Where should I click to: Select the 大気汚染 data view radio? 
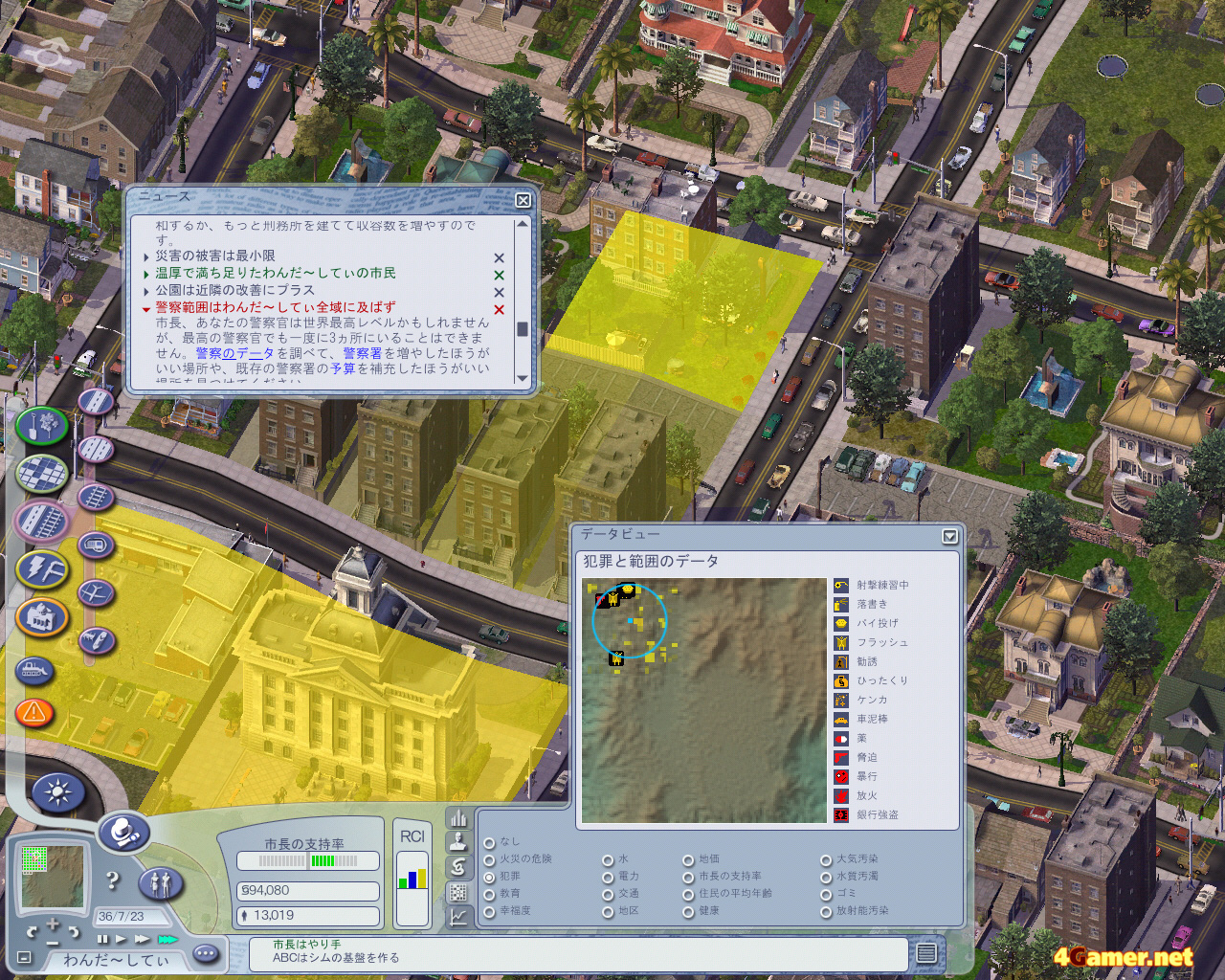point(826,859)
